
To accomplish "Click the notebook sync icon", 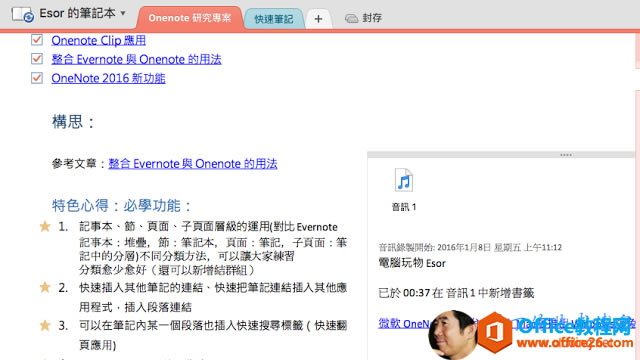I will [x=22, y=15].
